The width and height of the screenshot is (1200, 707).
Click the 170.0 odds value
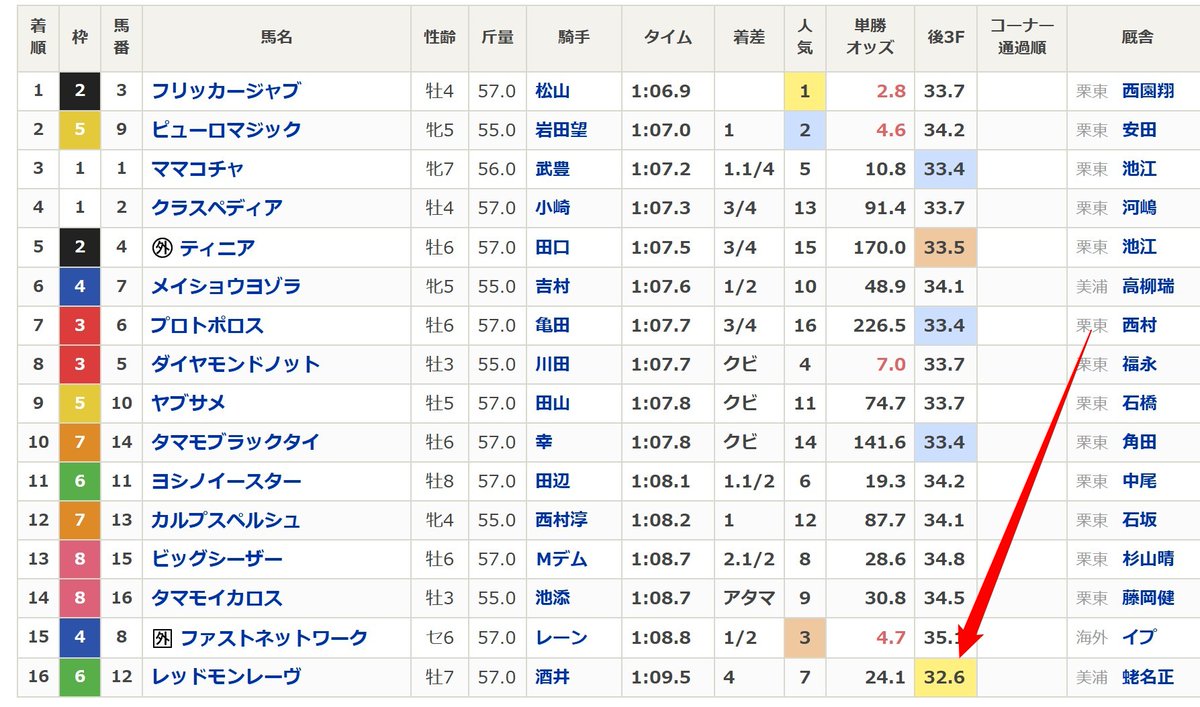(881, 247)
